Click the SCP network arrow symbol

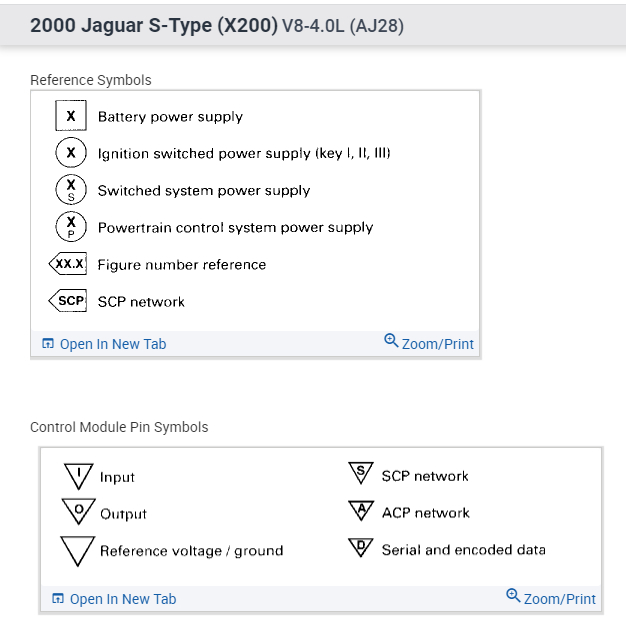pyautogui.click(x=68, y=301)
